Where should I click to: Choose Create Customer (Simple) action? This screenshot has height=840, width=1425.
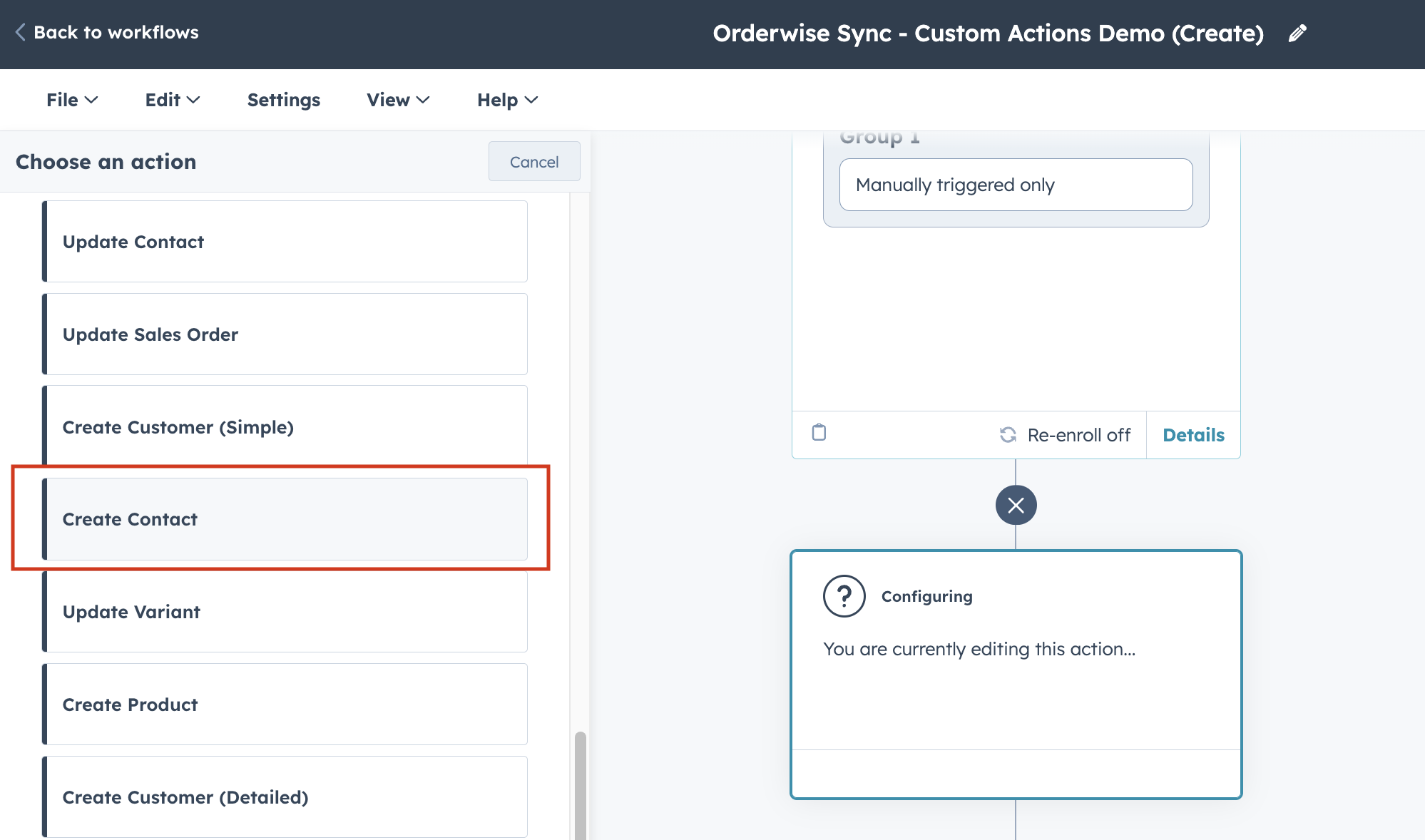(285, 426)
